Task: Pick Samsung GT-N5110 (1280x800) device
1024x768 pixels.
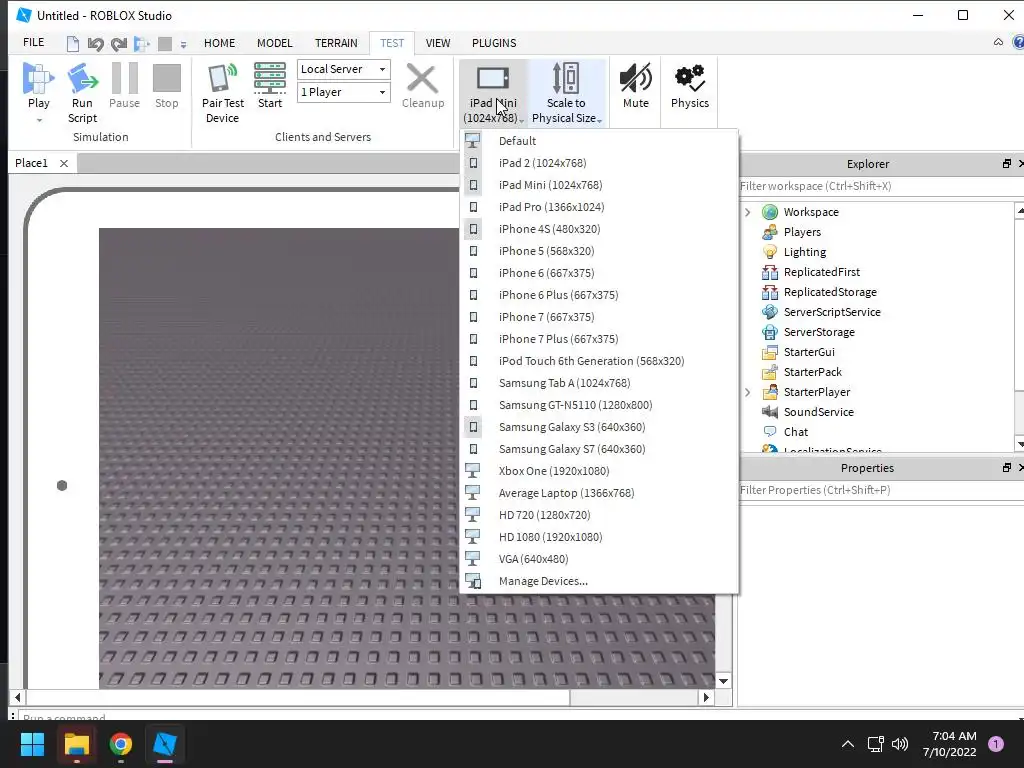Action: tap(599, 405)
